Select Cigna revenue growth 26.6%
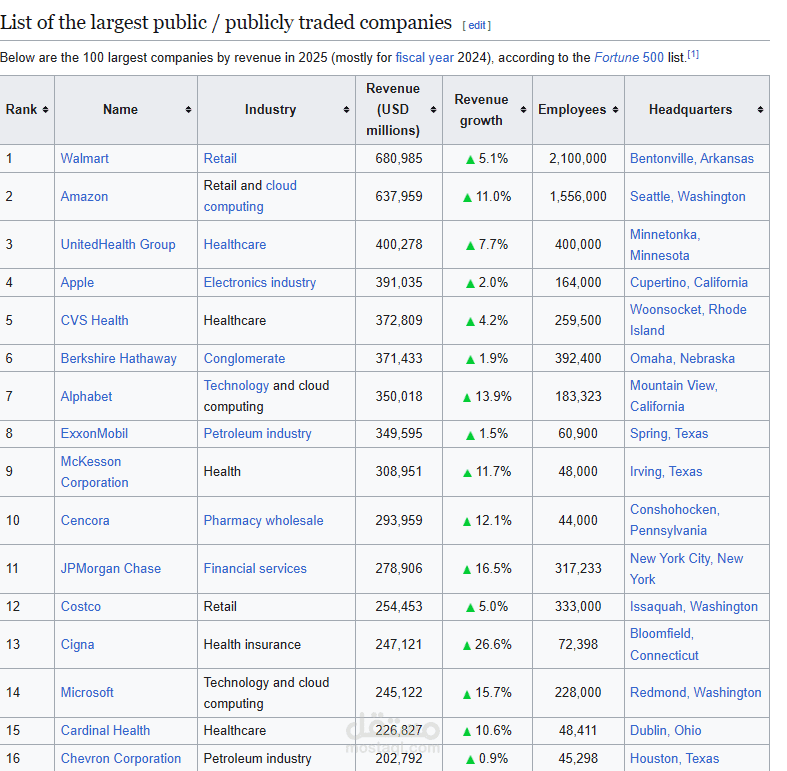 [x=493, y=645]
